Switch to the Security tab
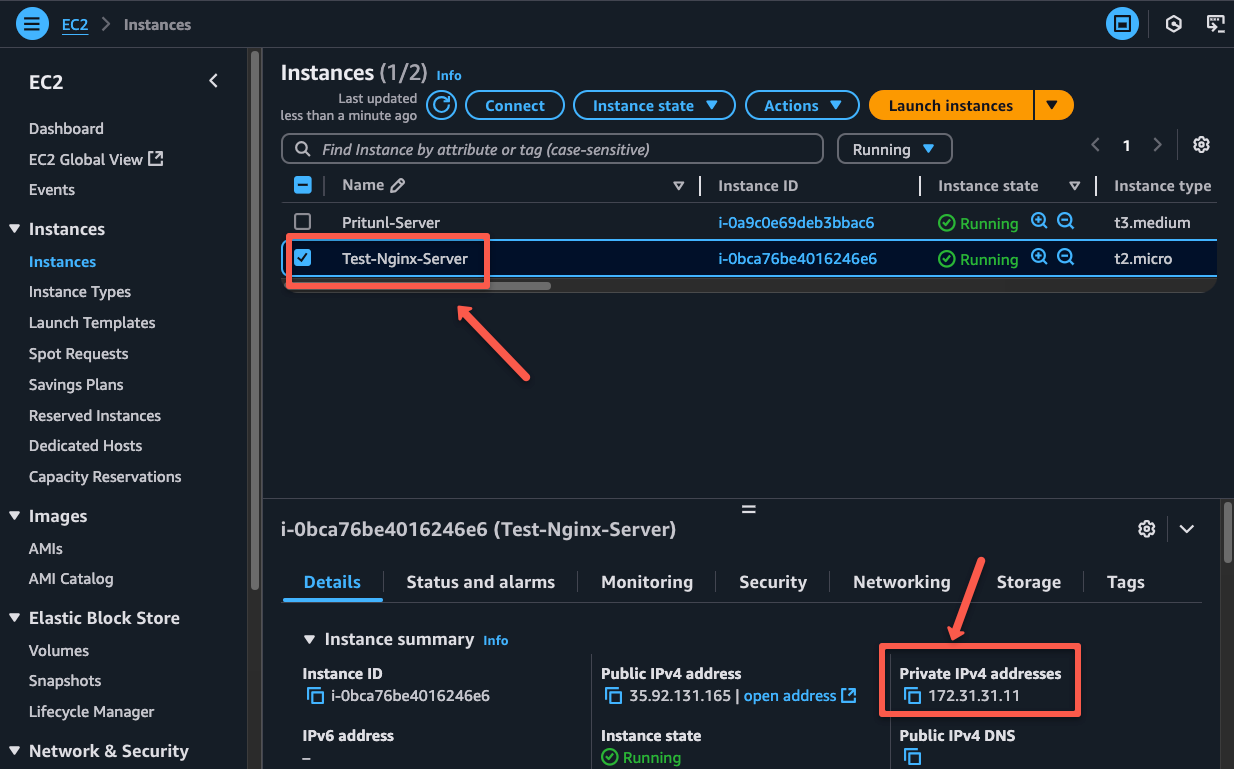Image resolution: width=1234 pixels, height=769 pixels. [x=773, y=582]
